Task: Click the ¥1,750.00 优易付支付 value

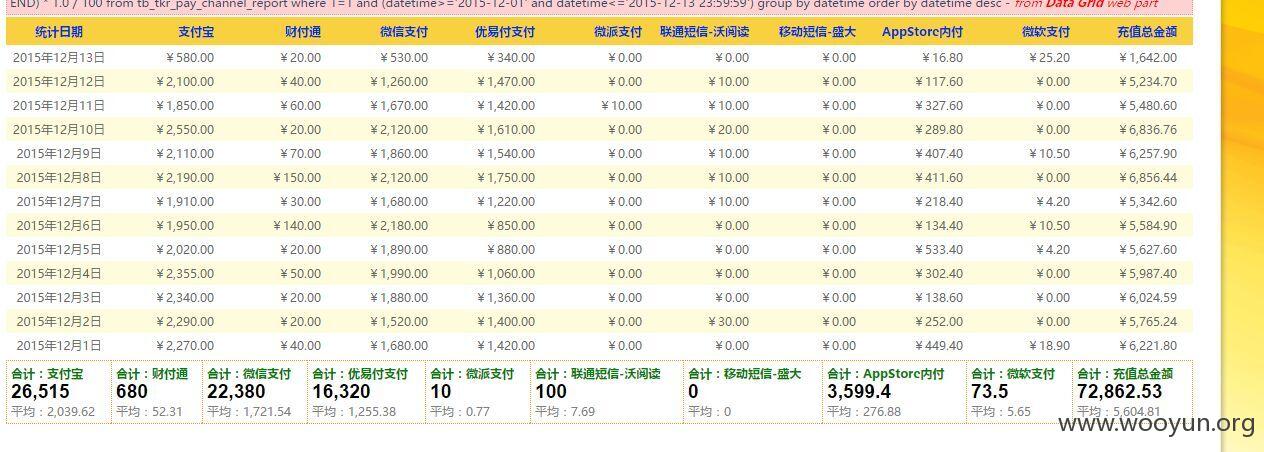Action: coord(504,178)
